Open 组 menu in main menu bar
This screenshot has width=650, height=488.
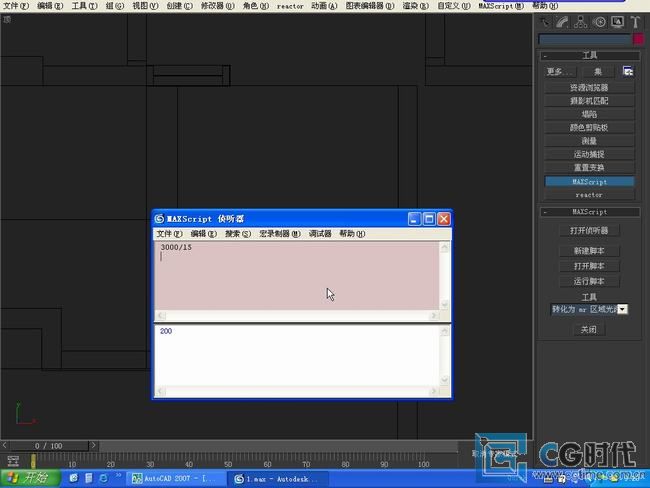[x=114, y=6]
